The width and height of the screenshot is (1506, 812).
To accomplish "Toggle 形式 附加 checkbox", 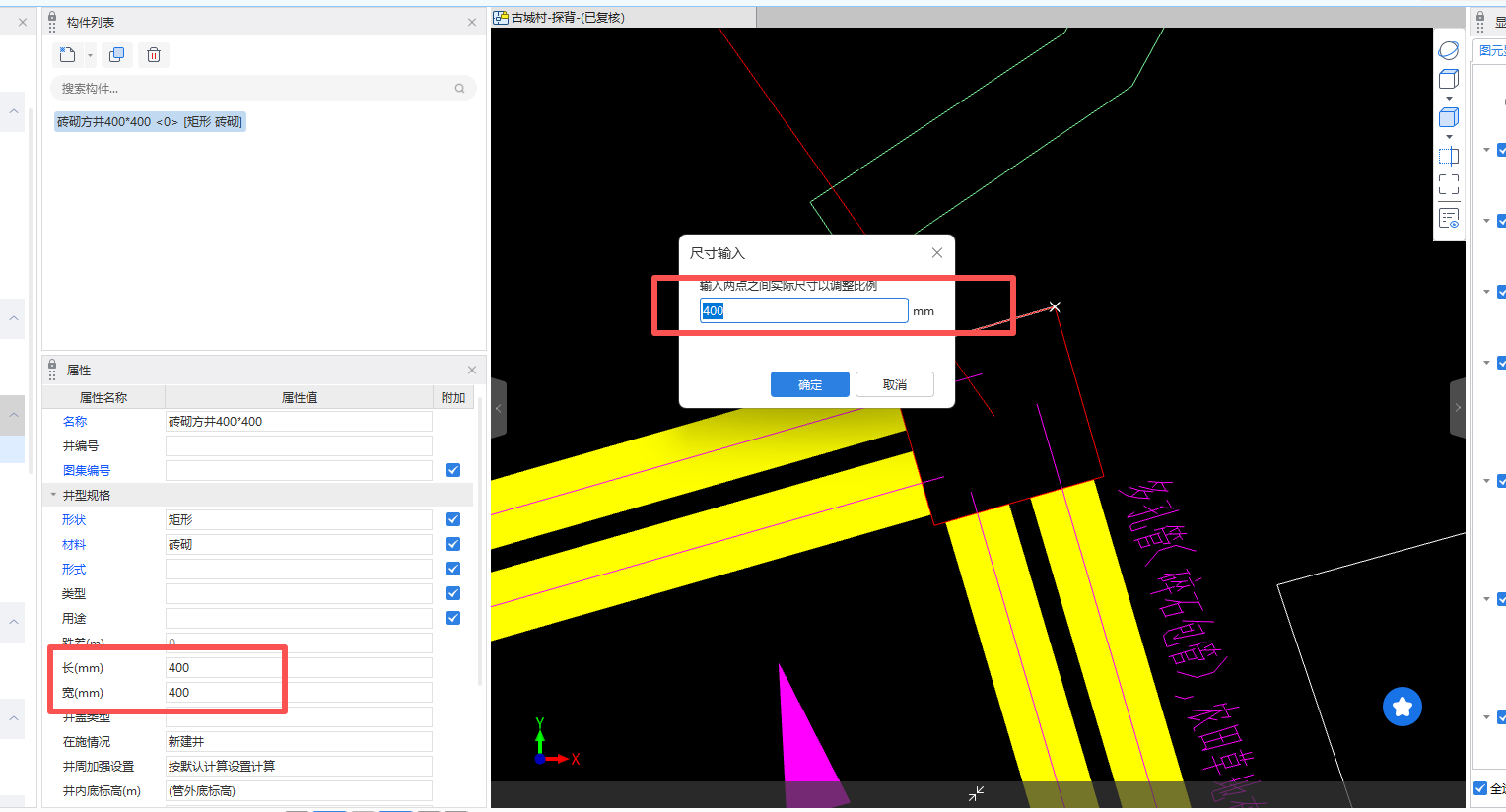I will coord(453,569).
